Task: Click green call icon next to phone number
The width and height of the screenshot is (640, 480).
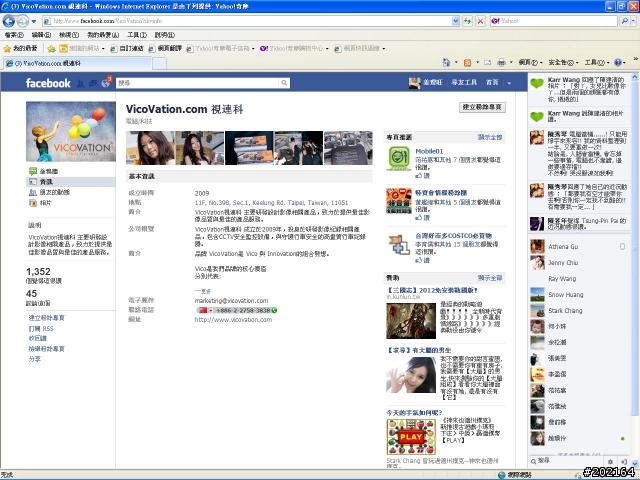Action: point(274,310)
